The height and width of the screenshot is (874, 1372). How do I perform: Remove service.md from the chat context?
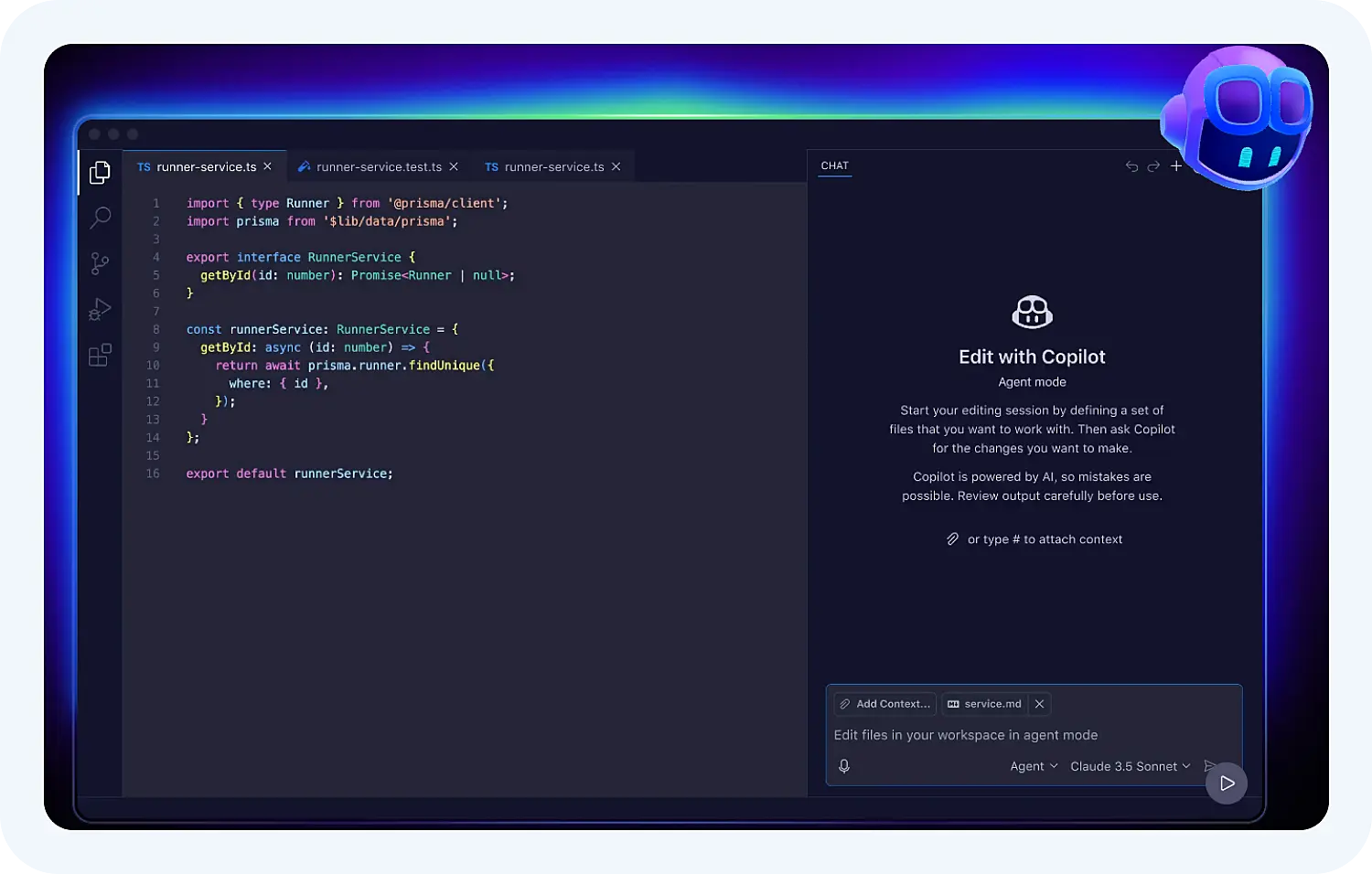(x=1039, y=704)
